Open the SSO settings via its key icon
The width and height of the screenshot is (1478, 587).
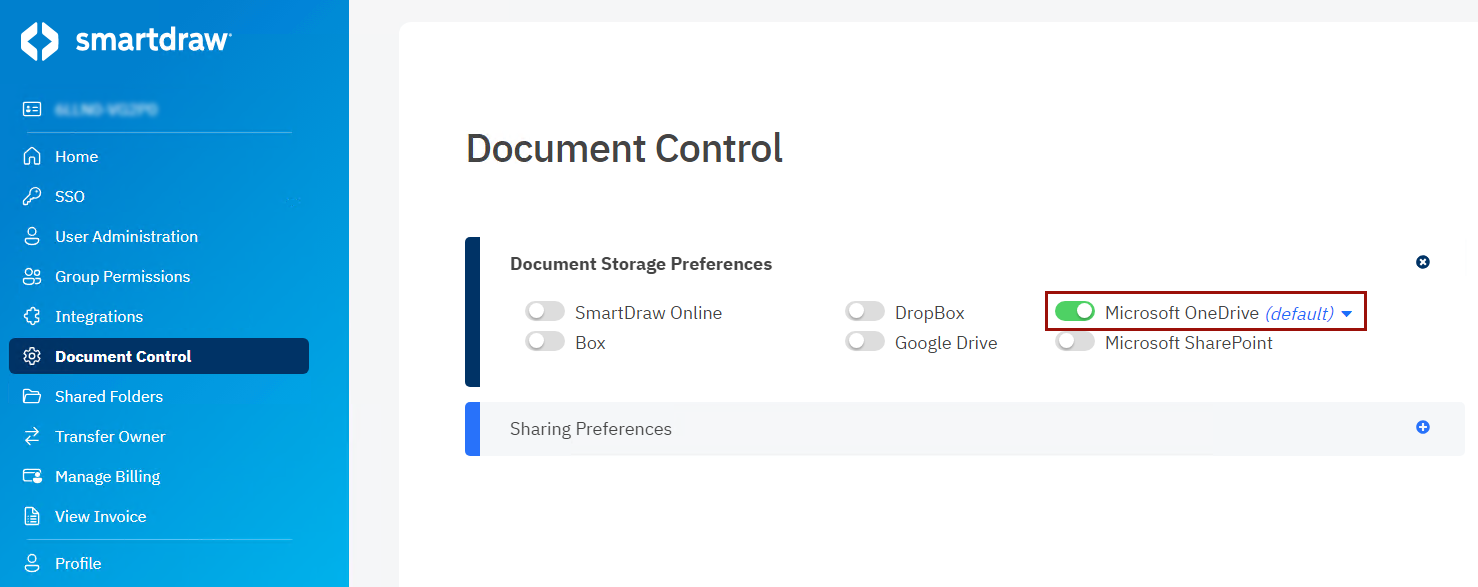[x=32, y=196]
